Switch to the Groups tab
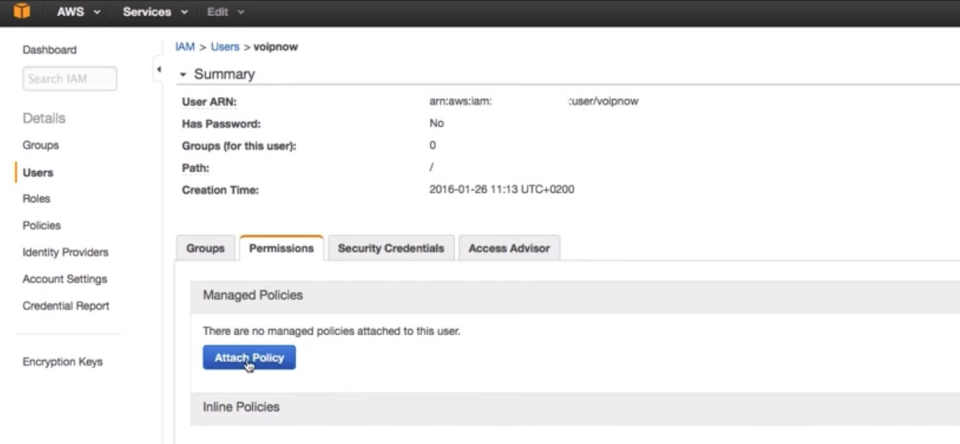The image size is (960, 444). pyautogui.click(x=205, y=248)
